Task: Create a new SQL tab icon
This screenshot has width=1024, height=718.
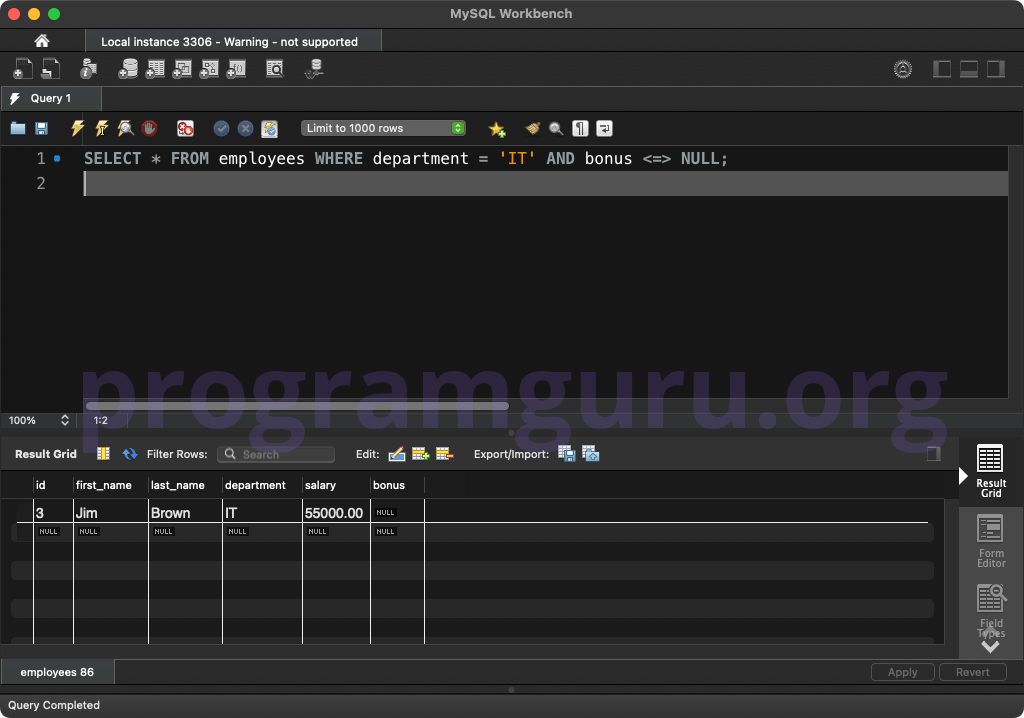Action: (22, 69)
